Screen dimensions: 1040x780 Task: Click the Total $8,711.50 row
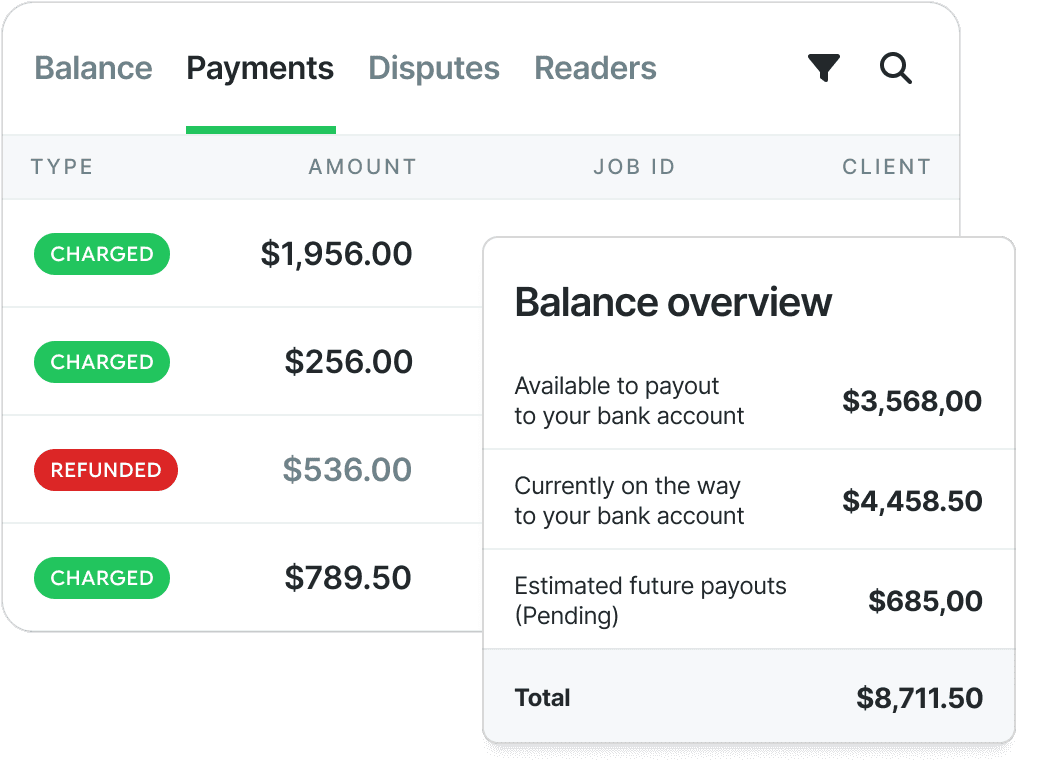pyautogui.click(x=749, y=697)
